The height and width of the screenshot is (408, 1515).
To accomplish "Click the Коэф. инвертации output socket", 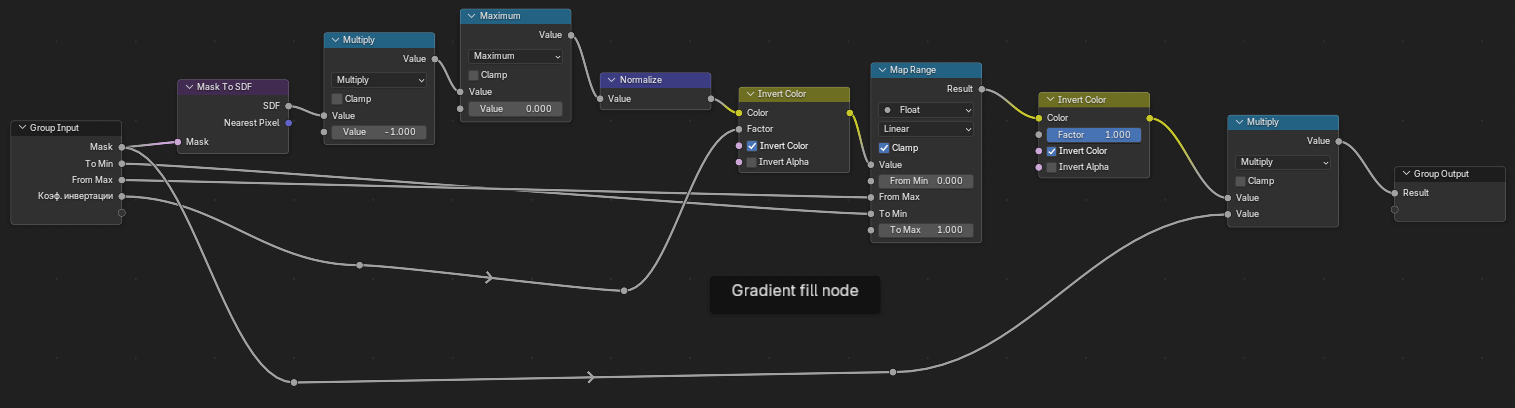I will (x=122, y=196).
